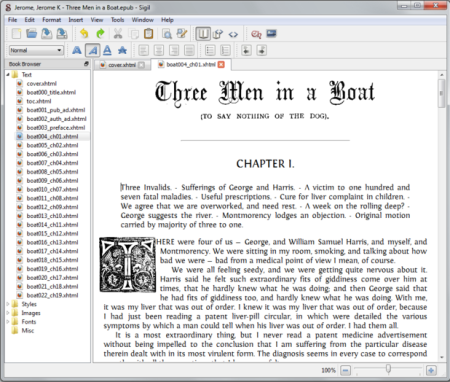Click the Save icon
Viewport: 450px width, 382px height.
pyautogui.click(x=47, y=34)
